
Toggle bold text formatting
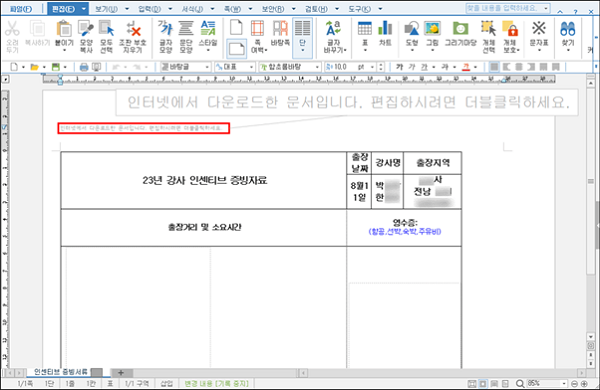[399, 67]
